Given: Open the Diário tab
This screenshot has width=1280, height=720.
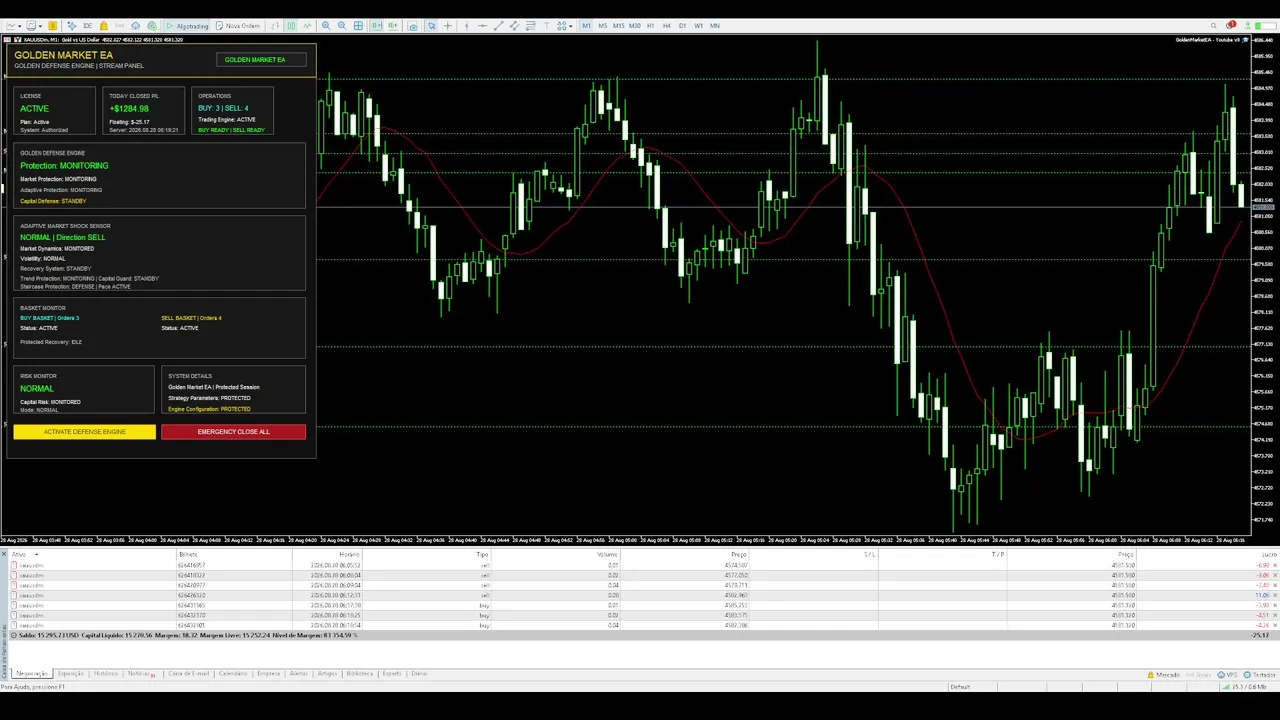Looking at the screenshot, I should coord(419,674).
